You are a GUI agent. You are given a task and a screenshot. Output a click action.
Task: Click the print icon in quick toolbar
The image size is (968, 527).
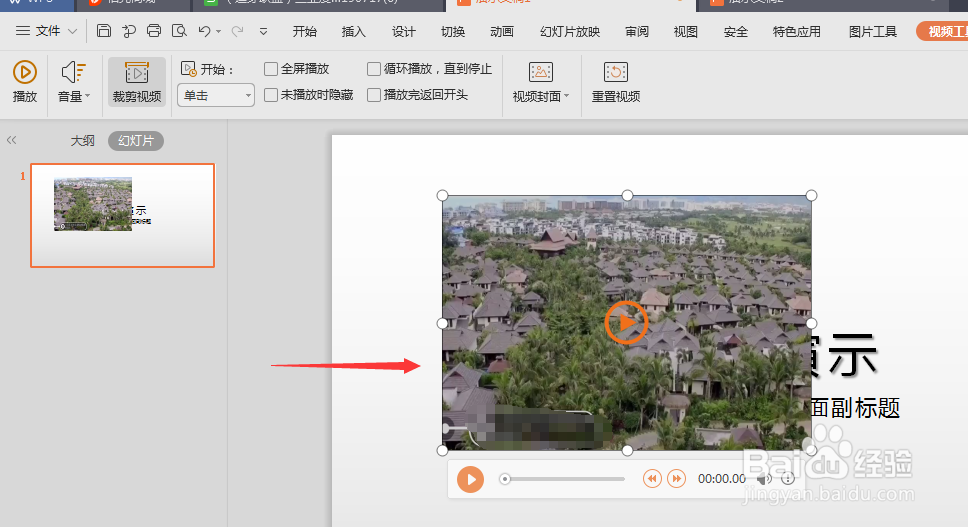154,31
